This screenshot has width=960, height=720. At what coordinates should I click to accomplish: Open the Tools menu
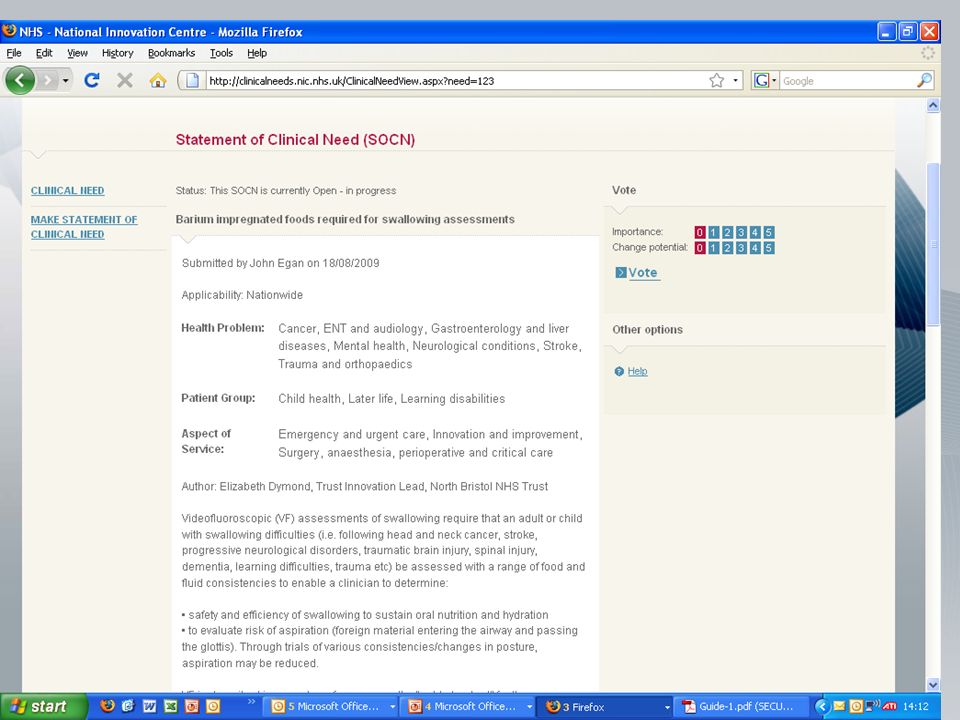coord(221,53)
